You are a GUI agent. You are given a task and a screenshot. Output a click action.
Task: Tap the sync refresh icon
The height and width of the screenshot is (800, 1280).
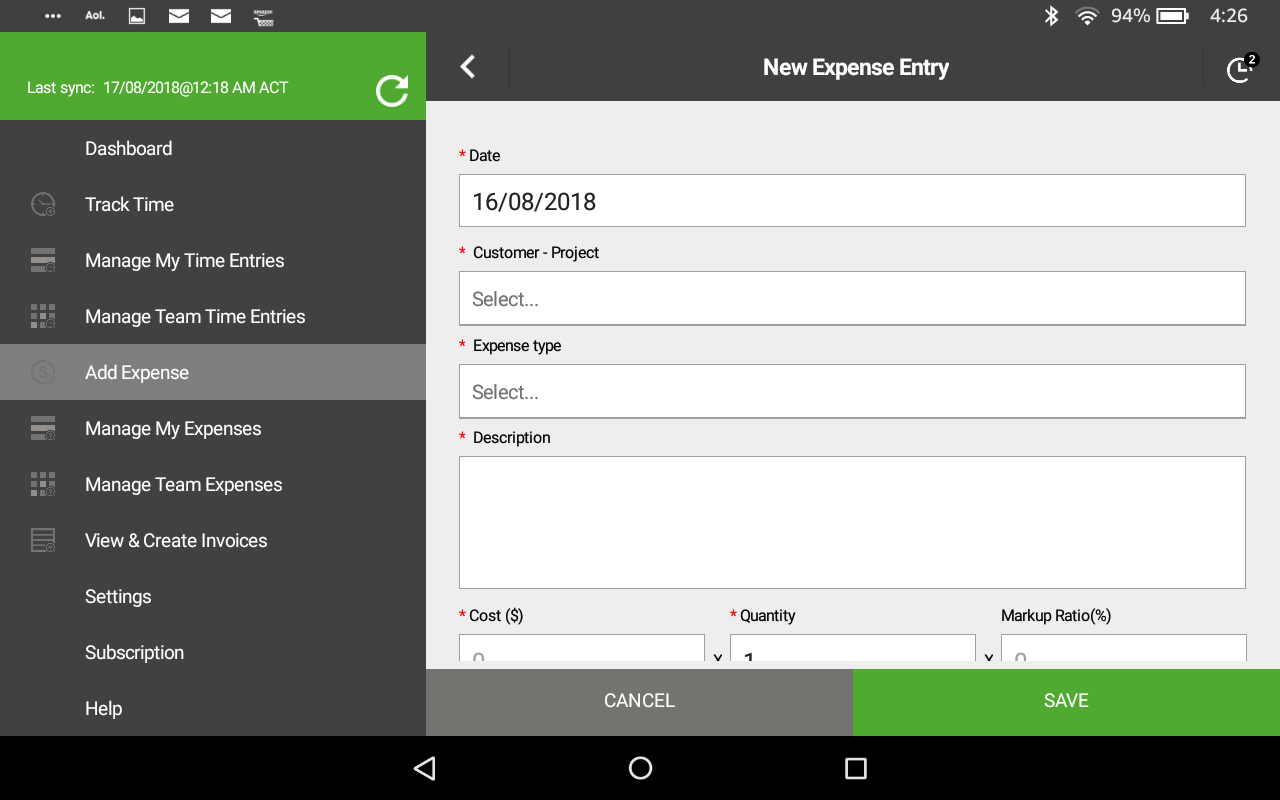point(392,90)
